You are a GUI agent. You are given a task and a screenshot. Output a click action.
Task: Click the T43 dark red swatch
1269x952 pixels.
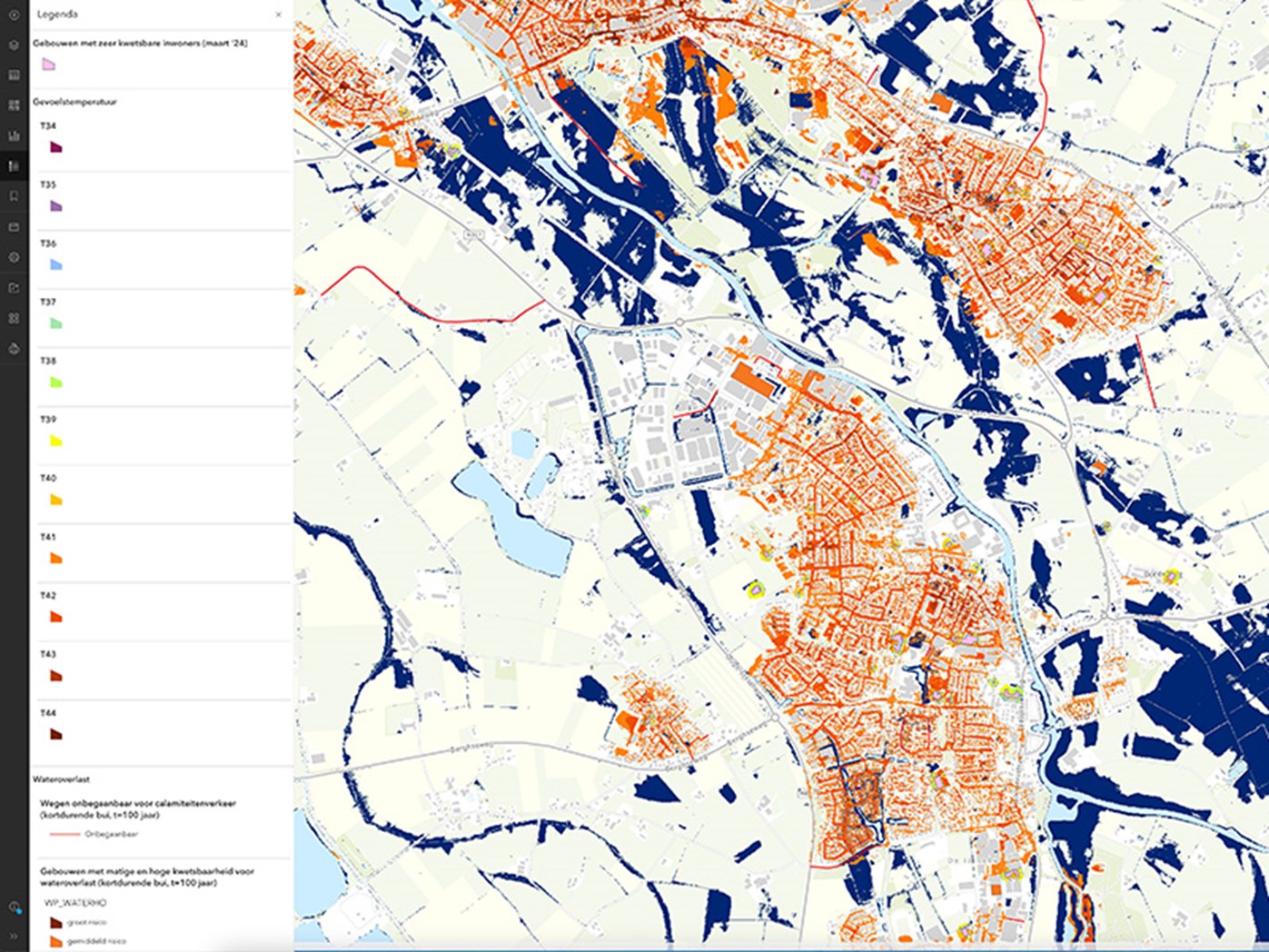click(55, 676)
